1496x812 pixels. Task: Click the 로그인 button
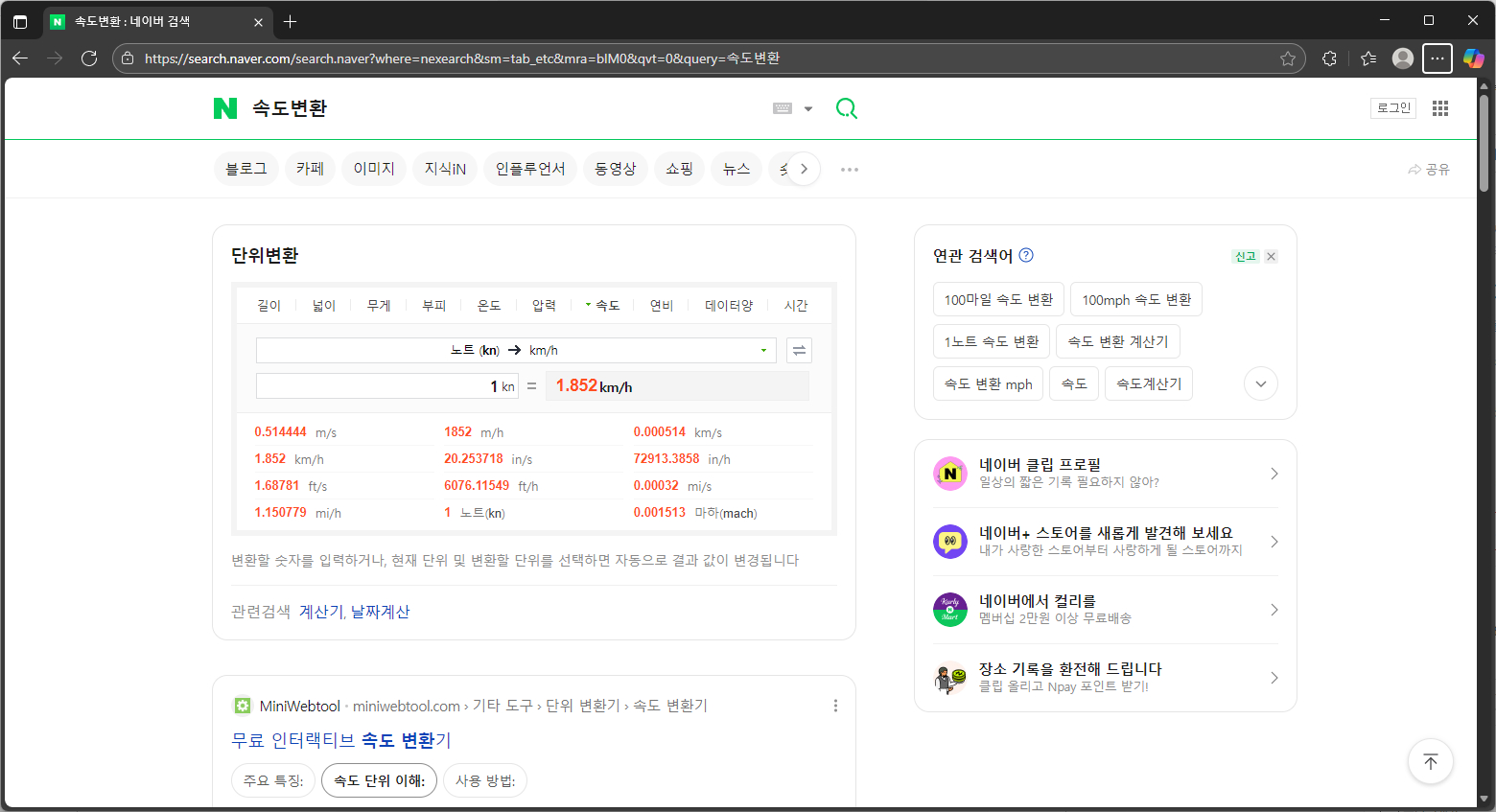(x=1392, y=107)
